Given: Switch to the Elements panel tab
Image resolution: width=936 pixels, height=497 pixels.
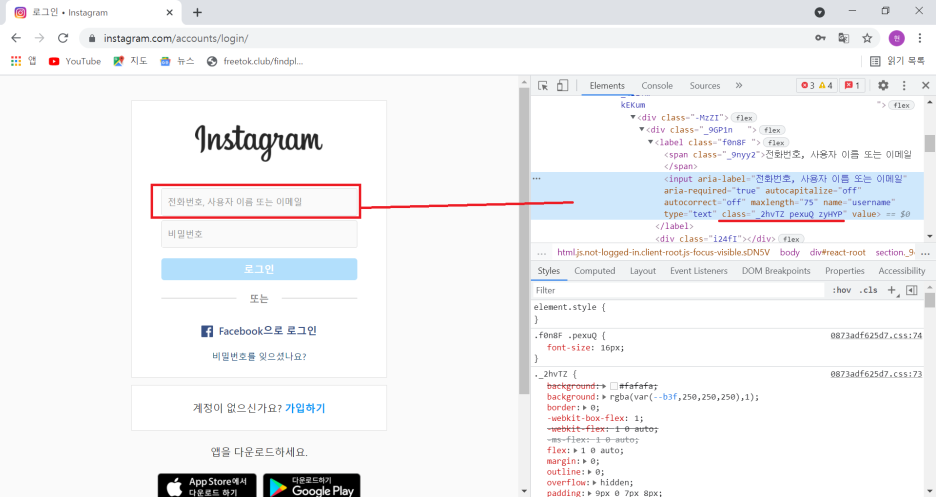Looking at the screenshot, I should coord(607,85).
